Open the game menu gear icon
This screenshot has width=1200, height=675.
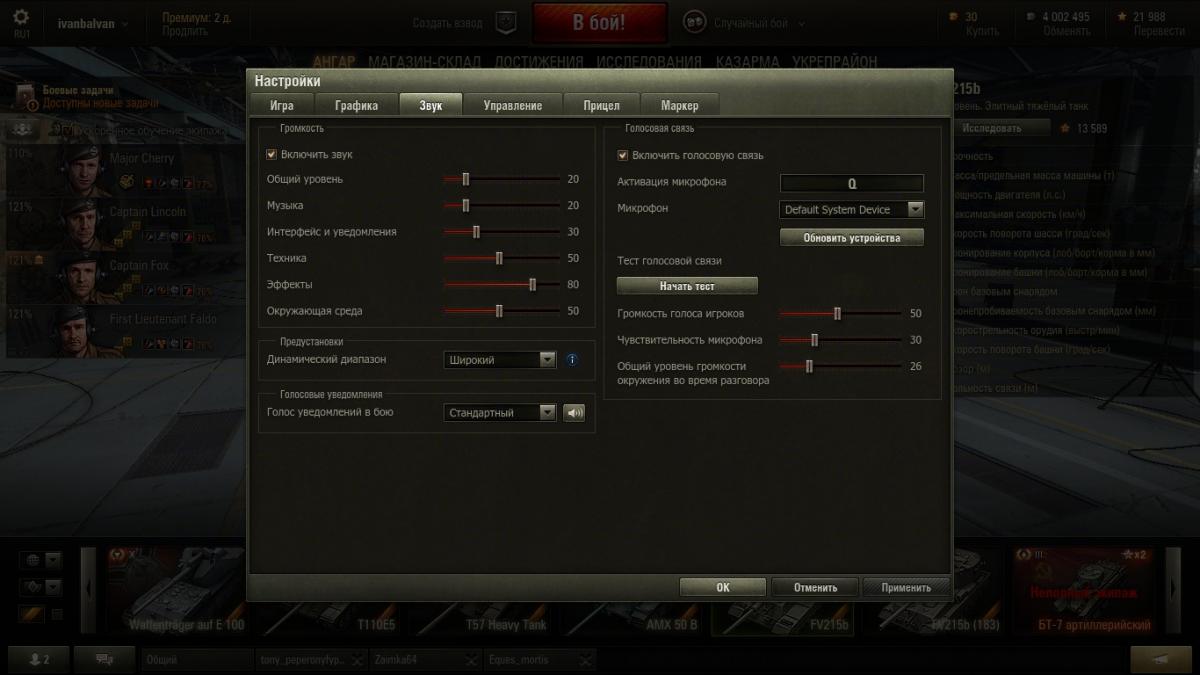[x=21, y=18]
